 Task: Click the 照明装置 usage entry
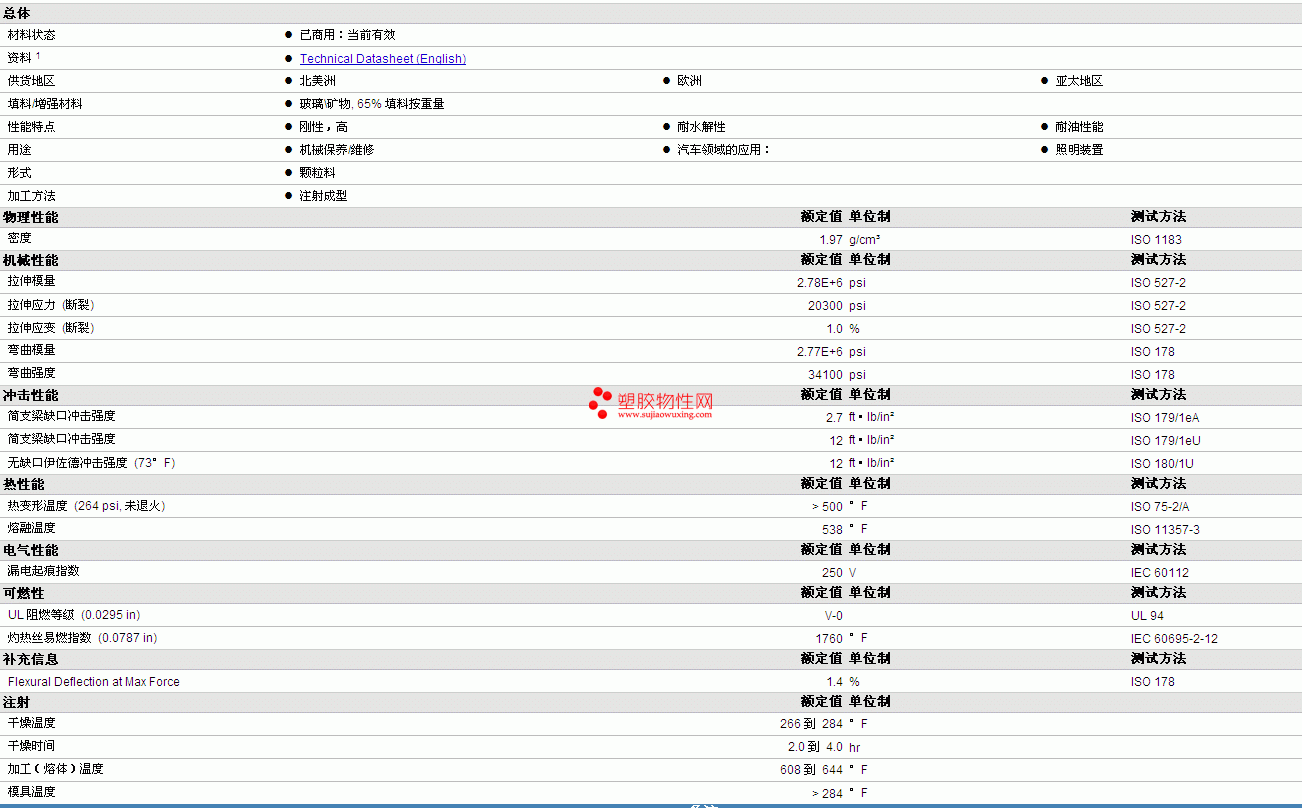pos(1079,150)
